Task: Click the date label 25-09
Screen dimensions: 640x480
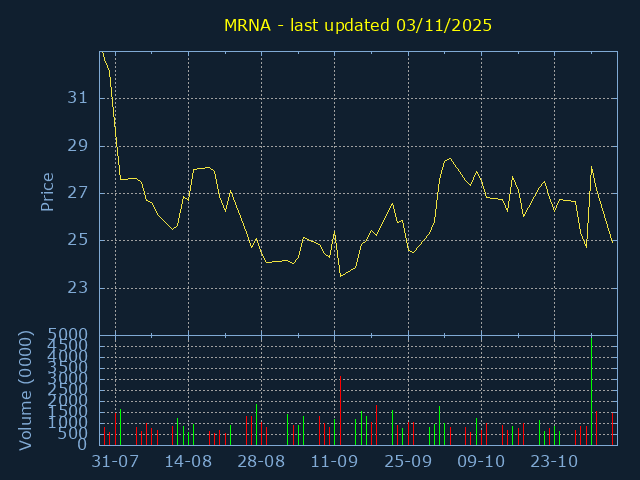Action: (x=408, y=462)
